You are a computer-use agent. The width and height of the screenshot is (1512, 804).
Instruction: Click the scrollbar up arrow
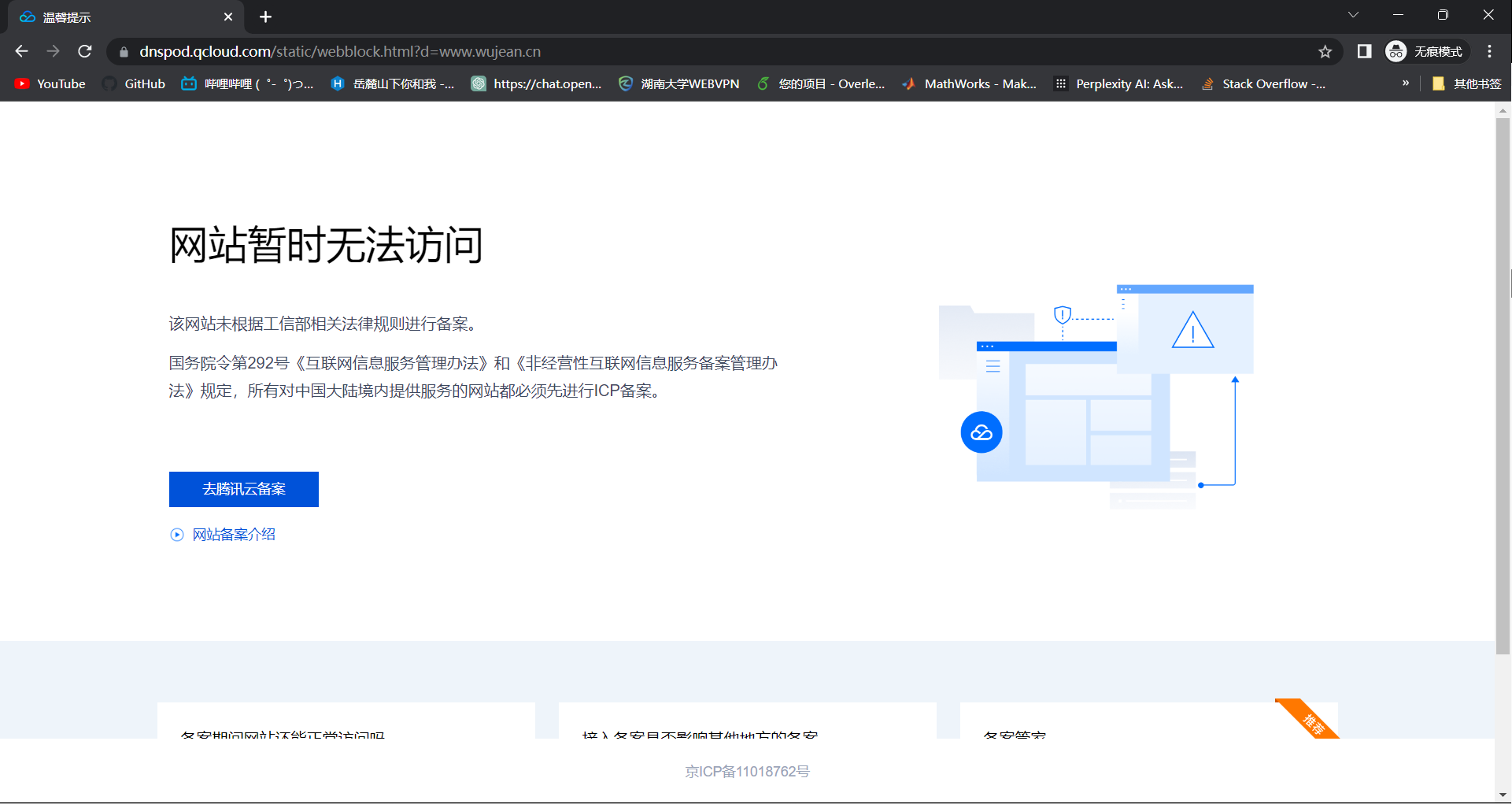click(x=1503, y=110)
